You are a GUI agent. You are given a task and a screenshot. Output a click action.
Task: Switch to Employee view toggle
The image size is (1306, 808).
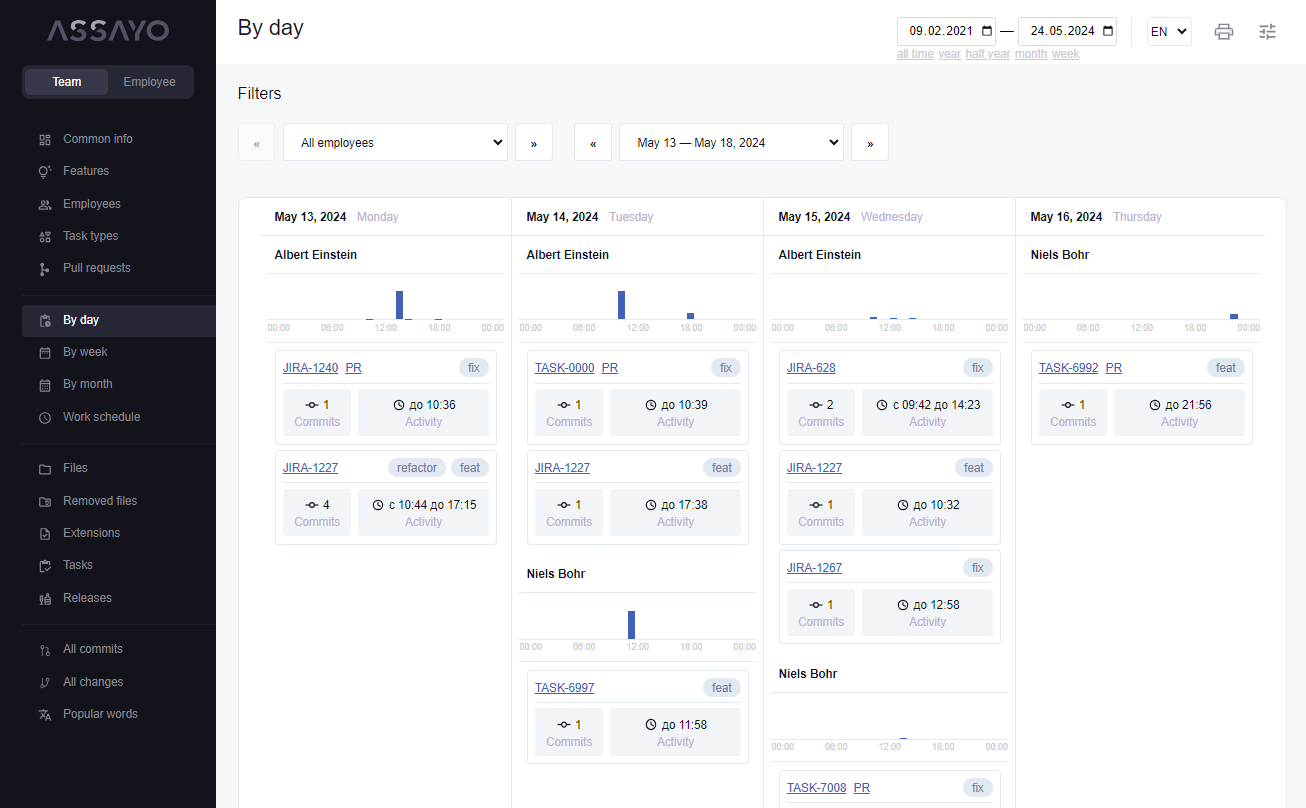click(x=149, y=82)
